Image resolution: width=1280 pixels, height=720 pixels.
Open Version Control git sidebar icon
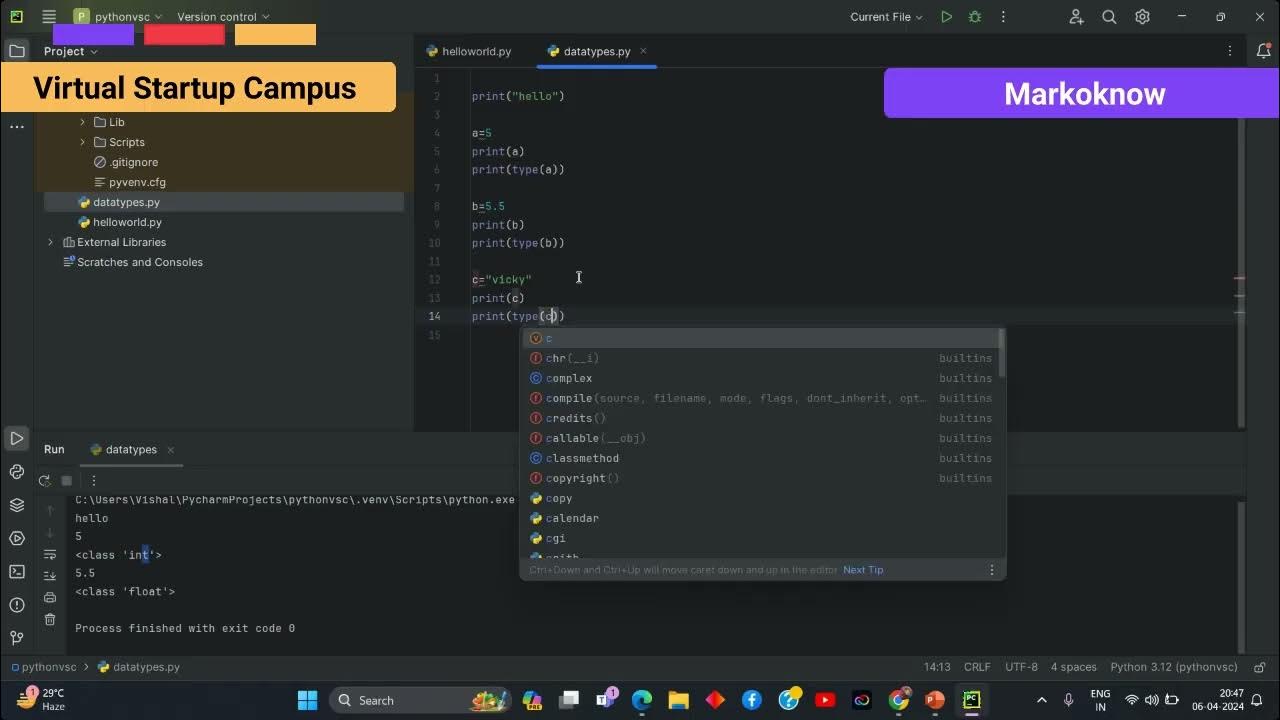pos(17,638)
